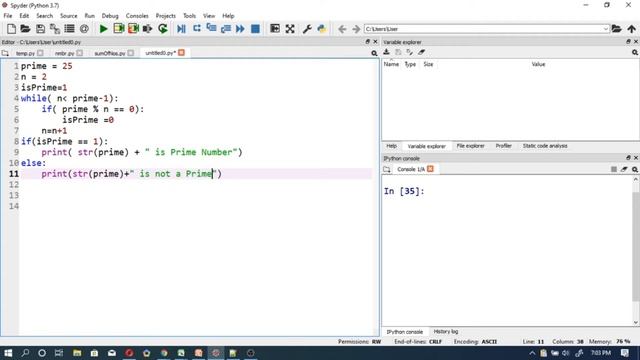
Task: Go back with the left arrow icon
Action: [342, 29]
